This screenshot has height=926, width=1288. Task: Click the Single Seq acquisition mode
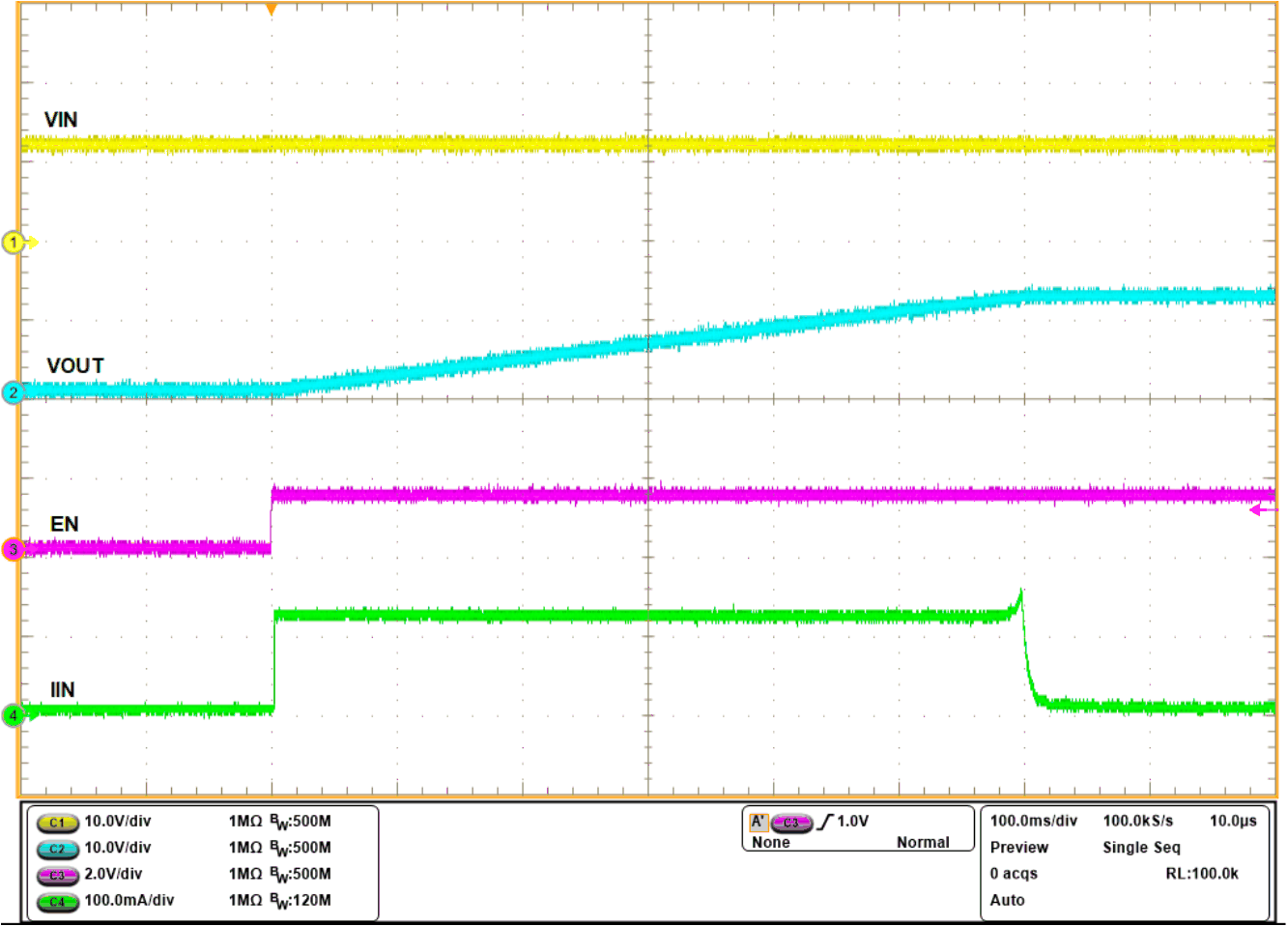[1142, 848]
